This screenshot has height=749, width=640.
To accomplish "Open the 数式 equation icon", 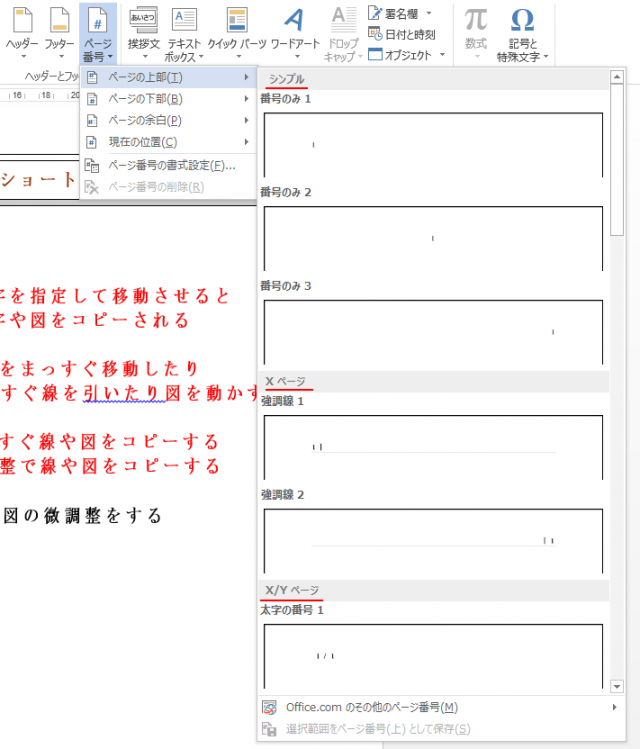I will point(476,20).
